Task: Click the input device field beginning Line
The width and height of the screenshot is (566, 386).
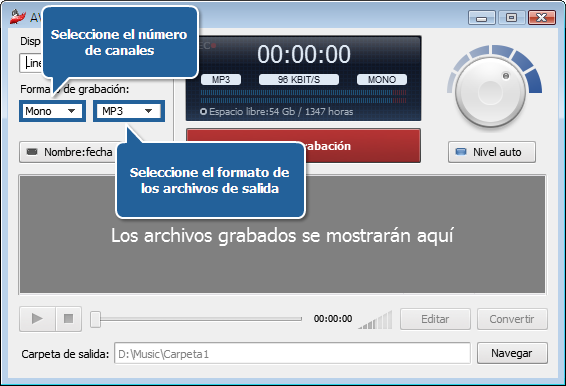Action: tap(32, 63)
